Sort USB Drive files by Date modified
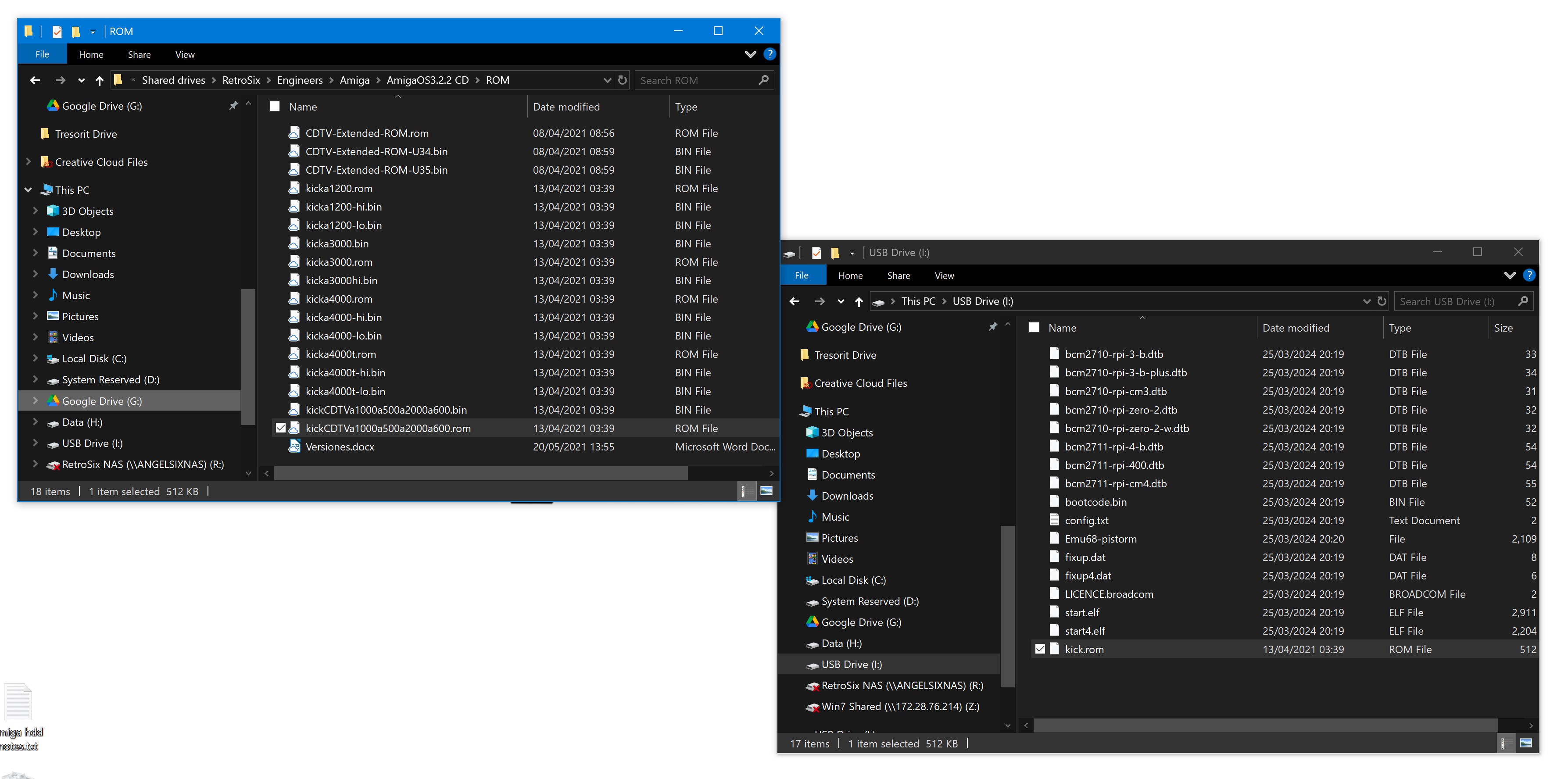 click(1295, 328)
